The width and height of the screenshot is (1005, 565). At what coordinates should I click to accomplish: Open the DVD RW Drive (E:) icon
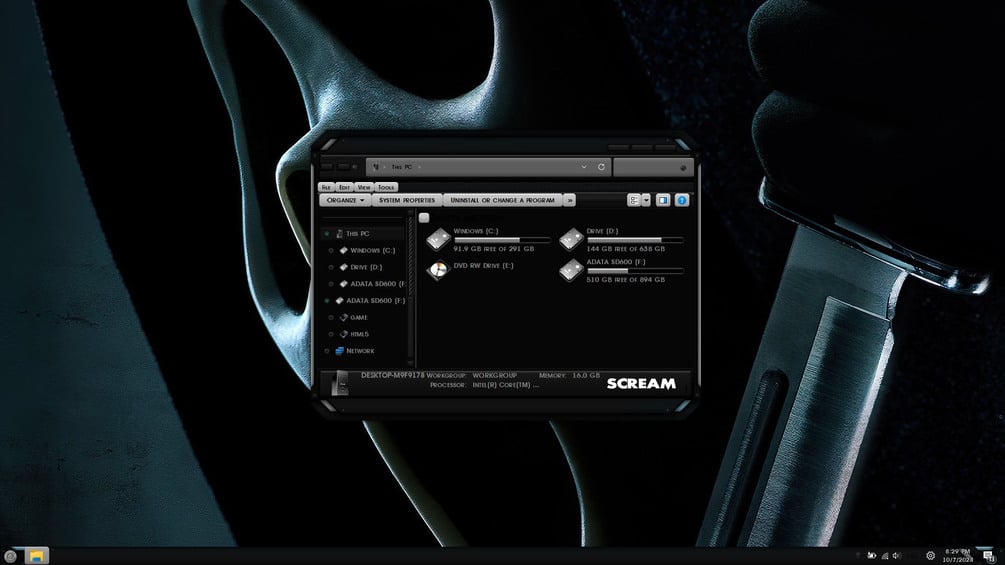coord(438,270)
